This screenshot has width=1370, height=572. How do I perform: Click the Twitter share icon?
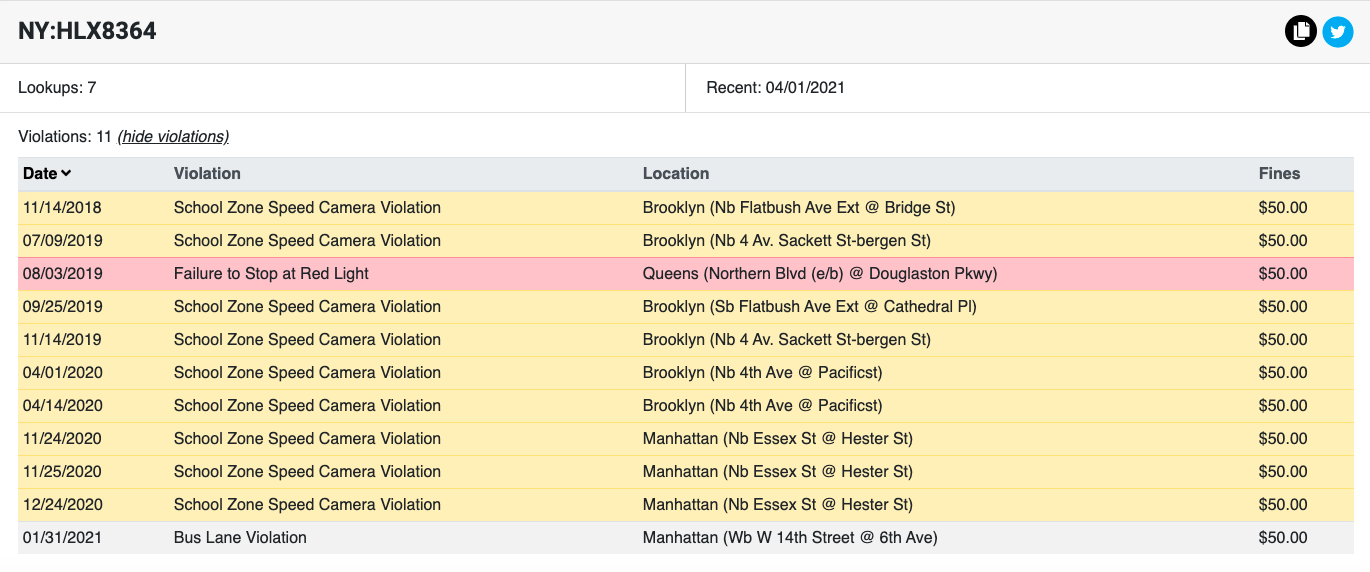pos(1337,32)
